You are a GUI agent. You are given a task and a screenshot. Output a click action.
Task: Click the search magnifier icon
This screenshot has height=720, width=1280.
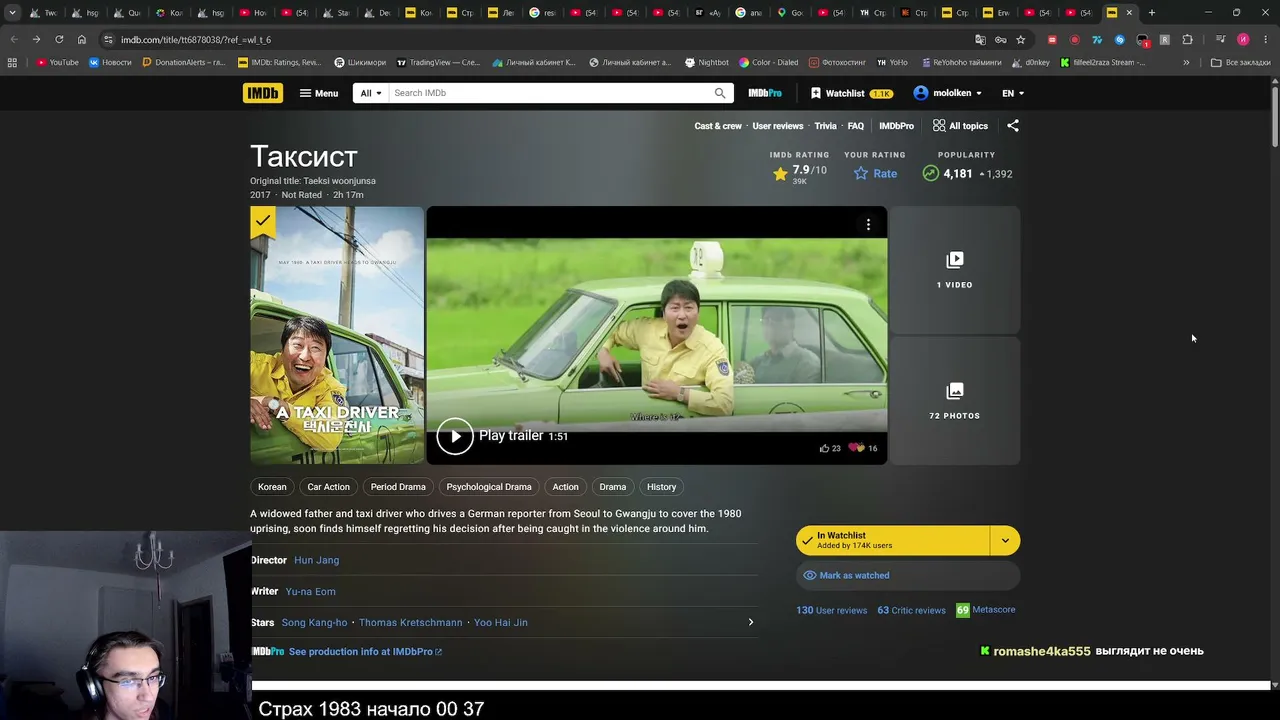(x=720, y=93)
